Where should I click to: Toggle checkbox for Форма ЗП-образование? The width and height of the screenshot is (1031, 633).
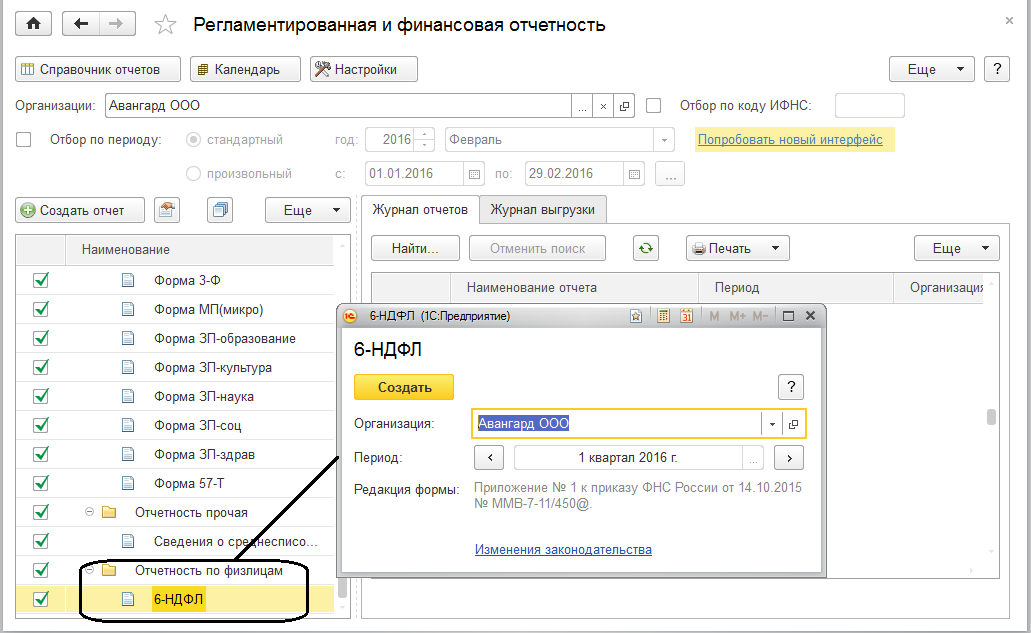[41, 338]
